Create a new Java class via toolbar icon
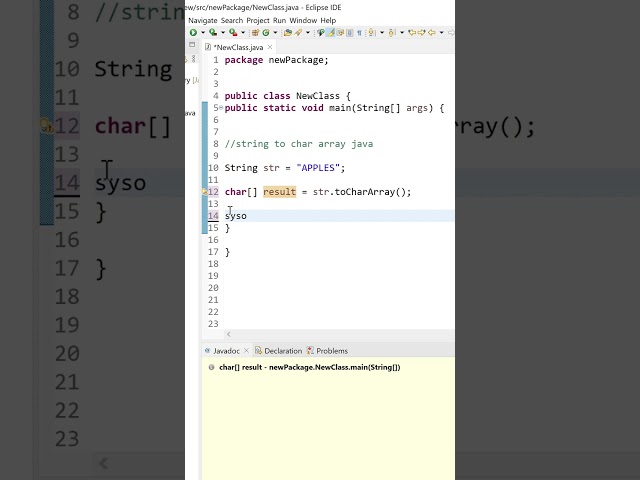This screenshot has height=480, width=640. (266, 33)
